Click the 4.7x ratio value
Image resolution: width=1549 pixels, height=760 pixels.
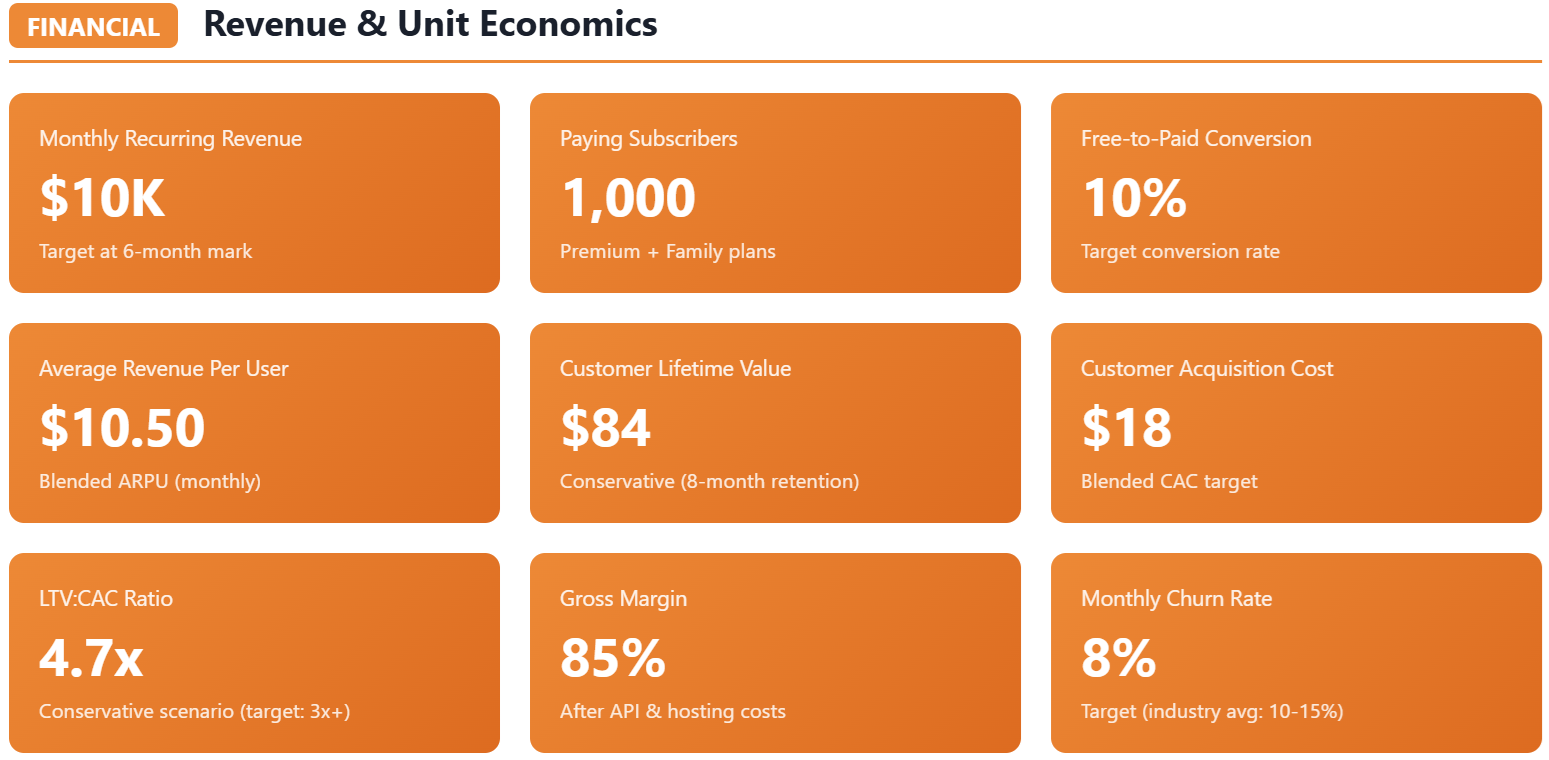coord(91,657)
